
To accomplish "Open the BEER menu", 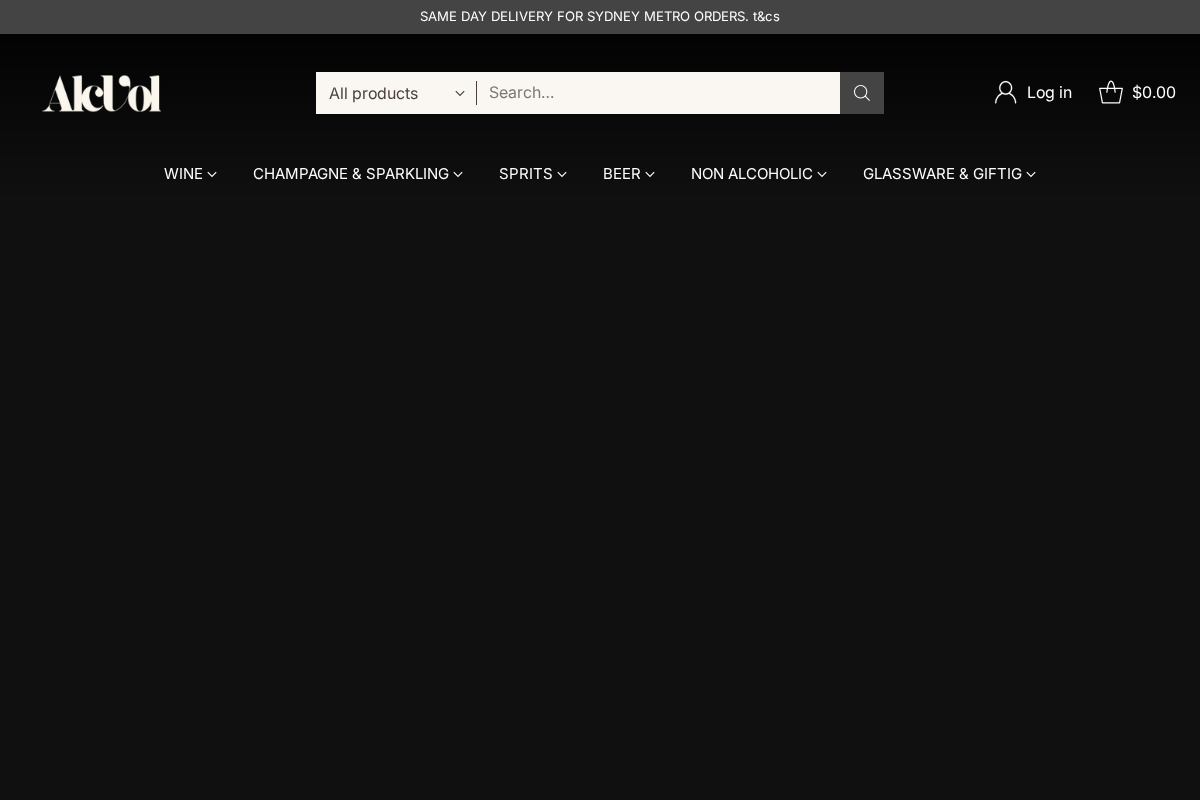I will [621, 174].
